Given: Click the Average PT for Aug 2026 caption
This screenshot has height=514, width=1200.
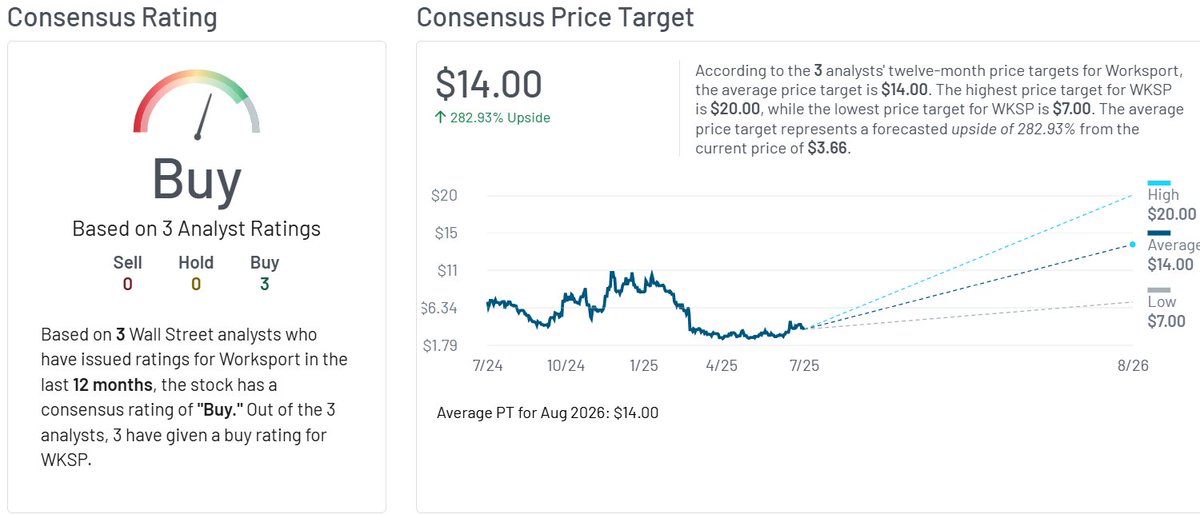Looking at the screenshot, I should click(548, 412).
